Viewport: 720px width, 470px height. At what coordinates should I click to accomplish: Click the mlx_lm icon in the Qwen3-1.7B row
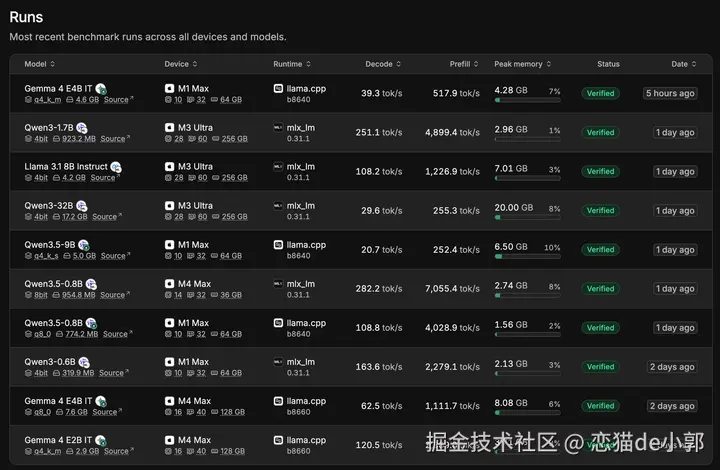click(x=278, y=127)
